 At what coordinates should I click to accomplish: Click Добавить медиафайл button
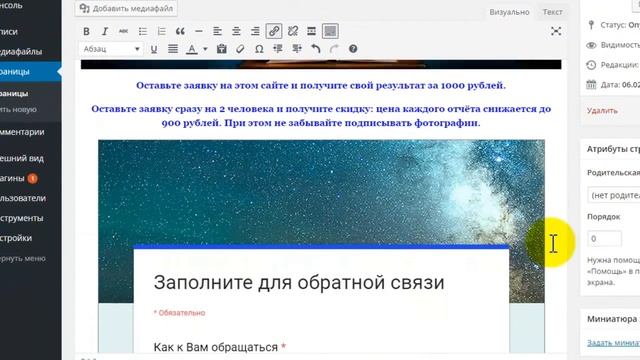(126, 9)
